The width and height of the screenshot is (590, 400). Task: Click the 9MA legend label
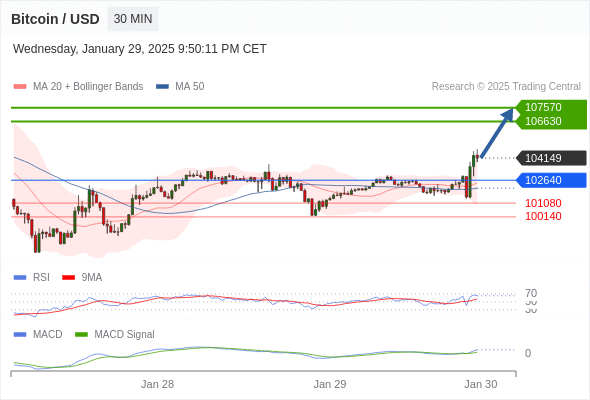point(91,278)
